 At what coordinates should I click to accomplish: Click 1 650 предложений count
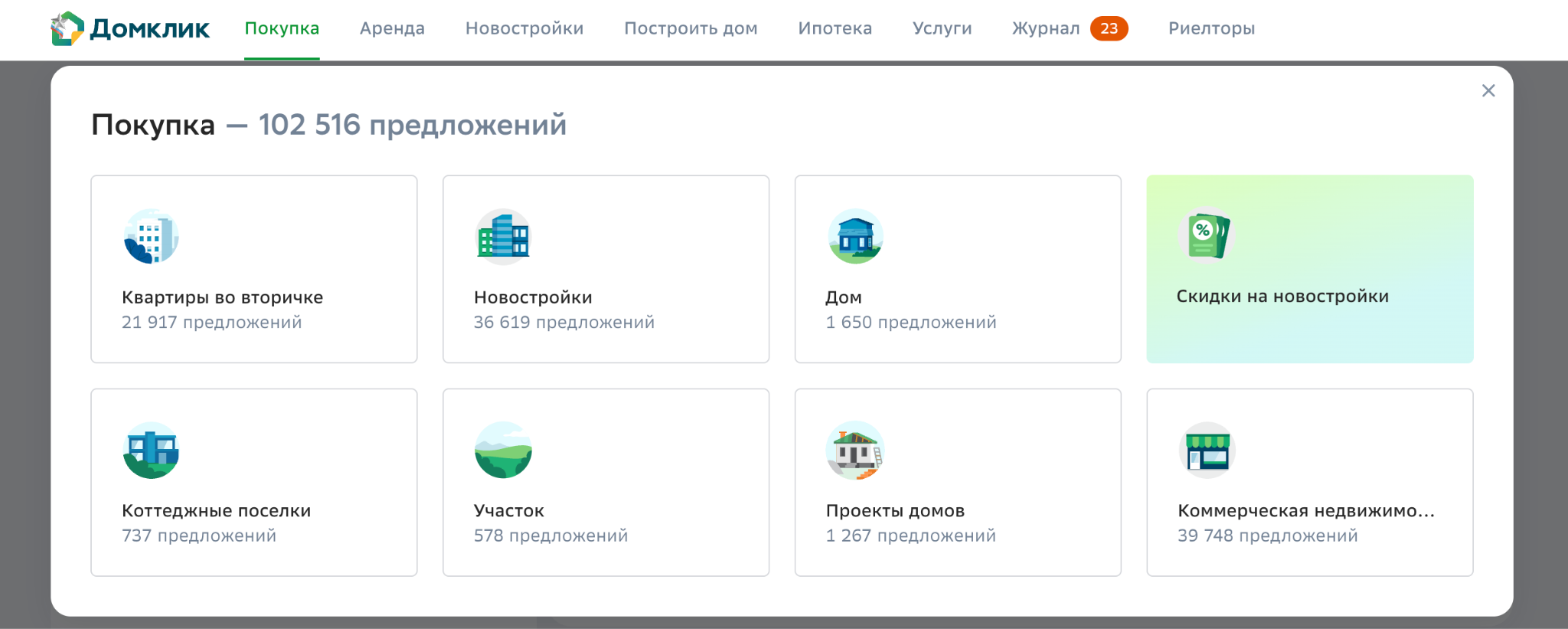(x=911, y=323)
